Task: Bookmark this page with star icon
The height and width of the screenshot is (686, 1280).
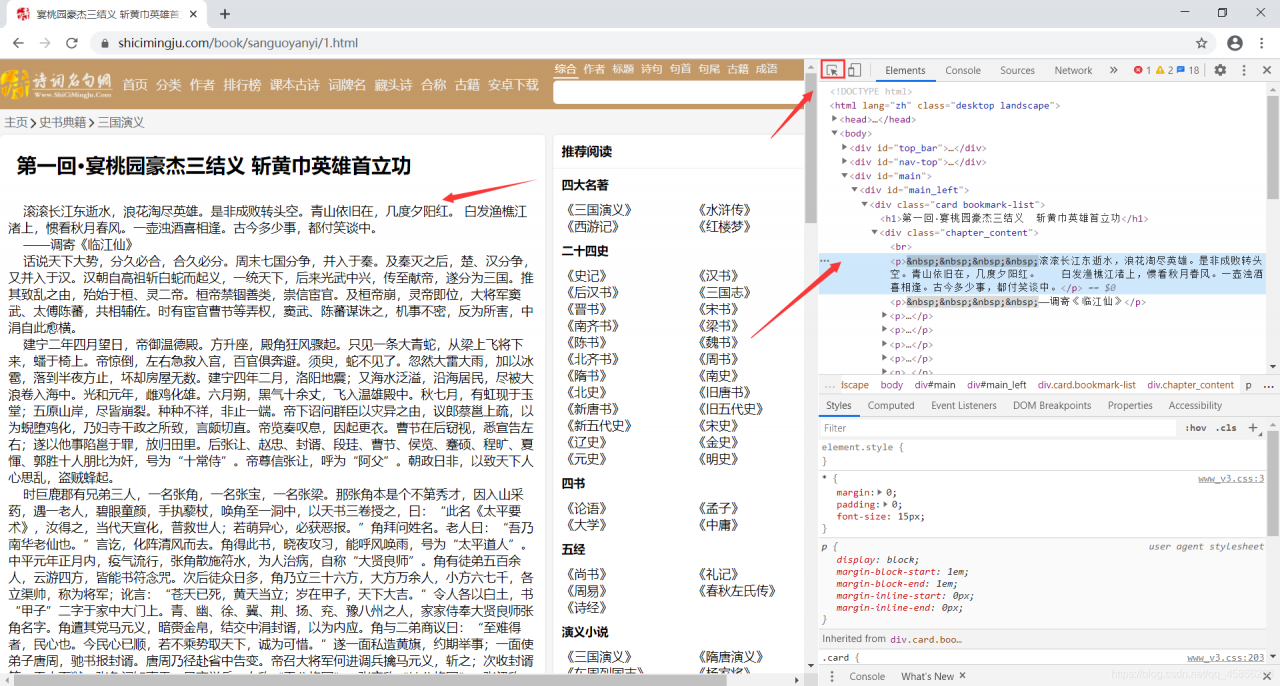Action: coord(1202,43)
